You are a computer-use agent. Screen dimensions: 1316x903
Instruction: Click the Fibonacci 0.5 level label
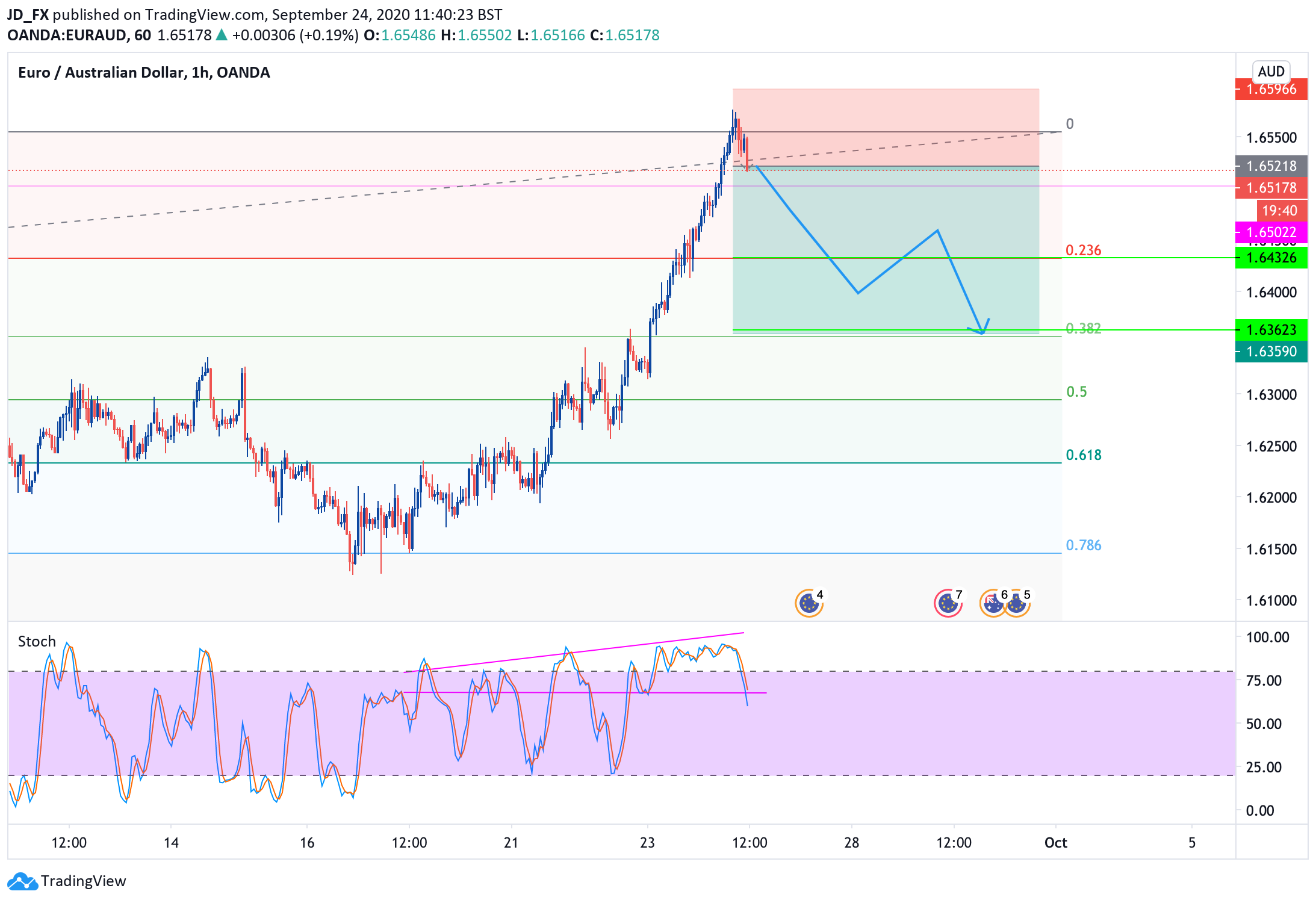pyautogui.click(x=1076, y=392)
